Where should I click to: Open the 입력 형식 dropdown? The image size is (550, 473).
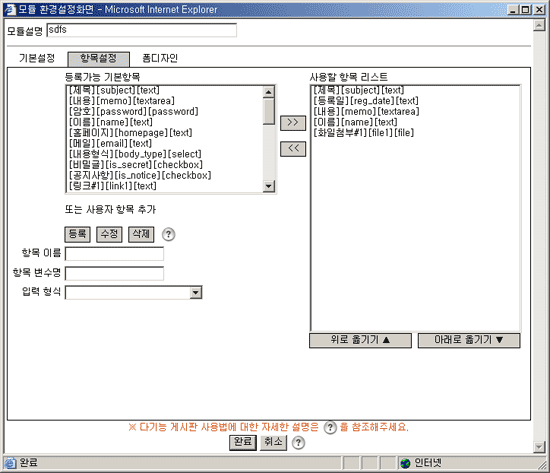tap(196, 292)
